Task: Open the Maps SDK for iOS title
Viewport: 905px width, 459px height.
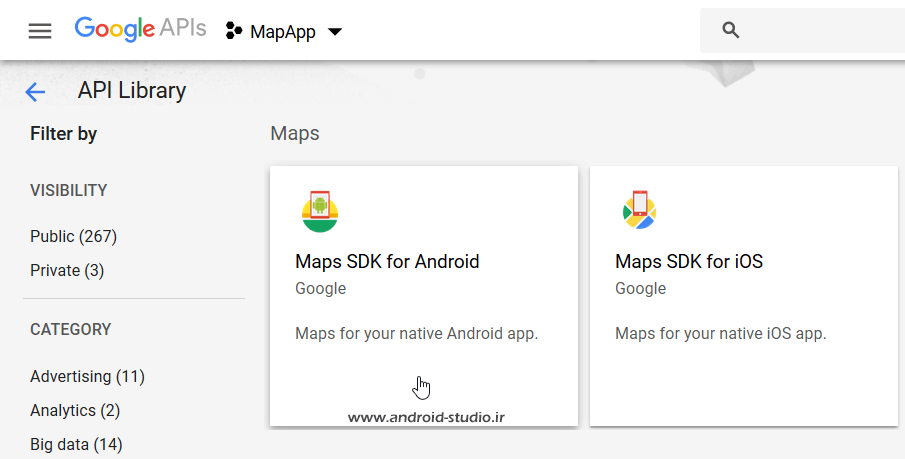Action: (689, 262)
